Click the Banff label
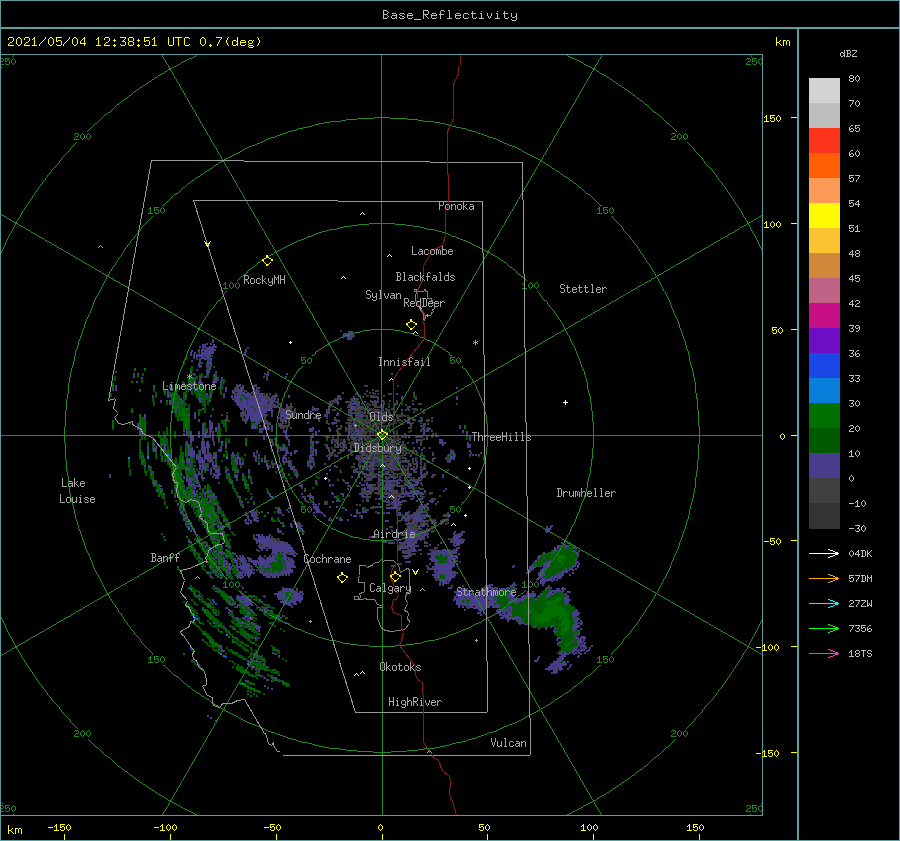This screenshot has height=841, width=900. 165,557
